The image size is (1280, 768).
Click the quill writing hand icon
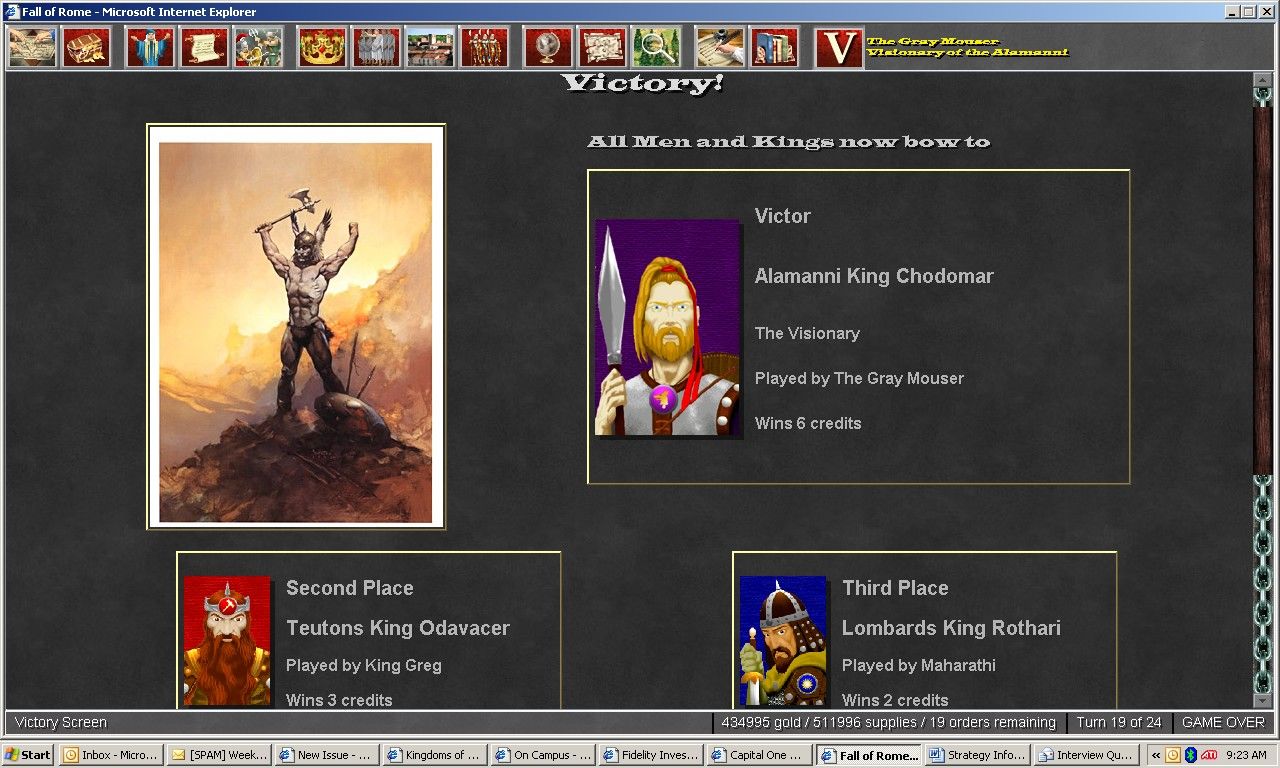(720, 47)
